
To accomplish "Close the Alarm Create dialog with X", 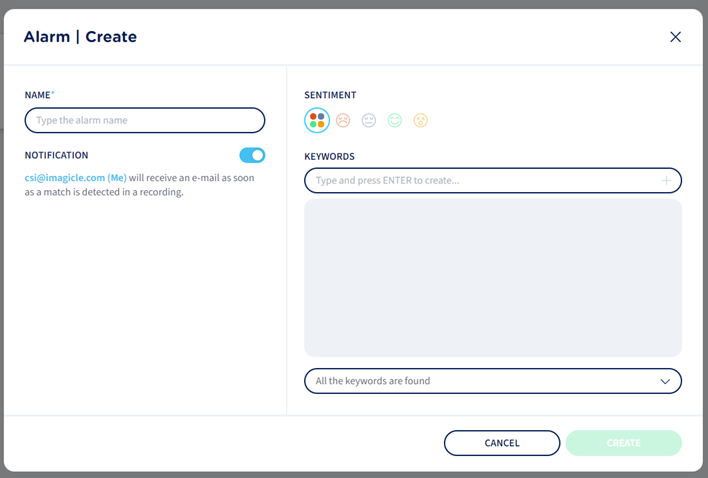I will tap(675, 37).
